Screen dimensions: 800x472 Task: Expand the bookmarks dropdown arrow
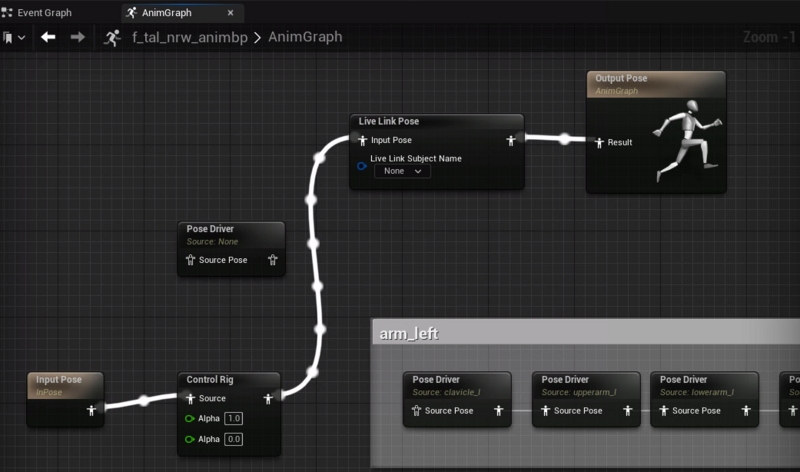tap(21, 37)
